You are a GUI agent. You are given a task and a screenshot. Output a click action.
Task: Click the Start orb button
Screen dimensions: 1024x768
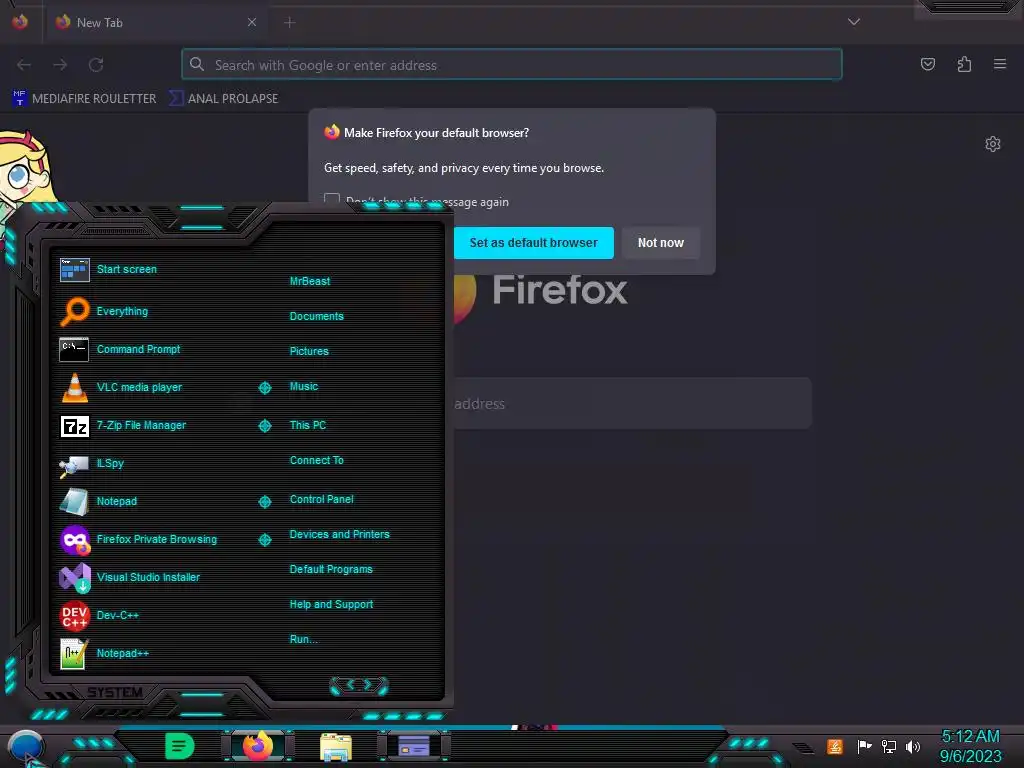(x=26, y=746)
